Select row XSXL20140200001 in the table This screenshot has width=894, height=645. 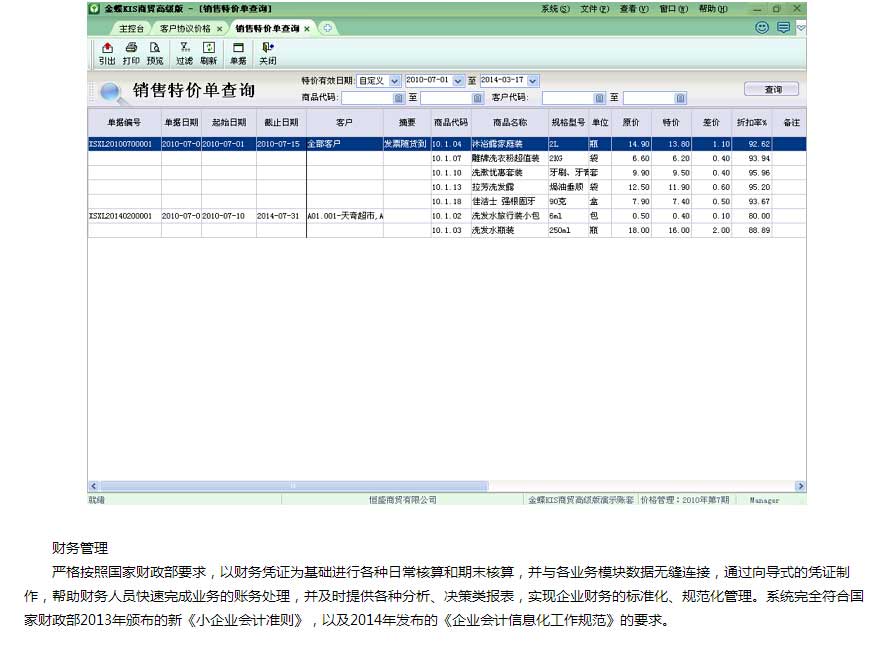click(124, 215)
